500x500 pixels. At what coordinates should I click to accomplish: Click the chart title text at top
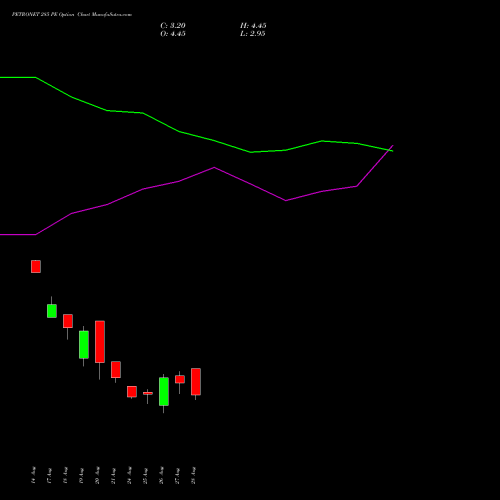pos(72,15)
